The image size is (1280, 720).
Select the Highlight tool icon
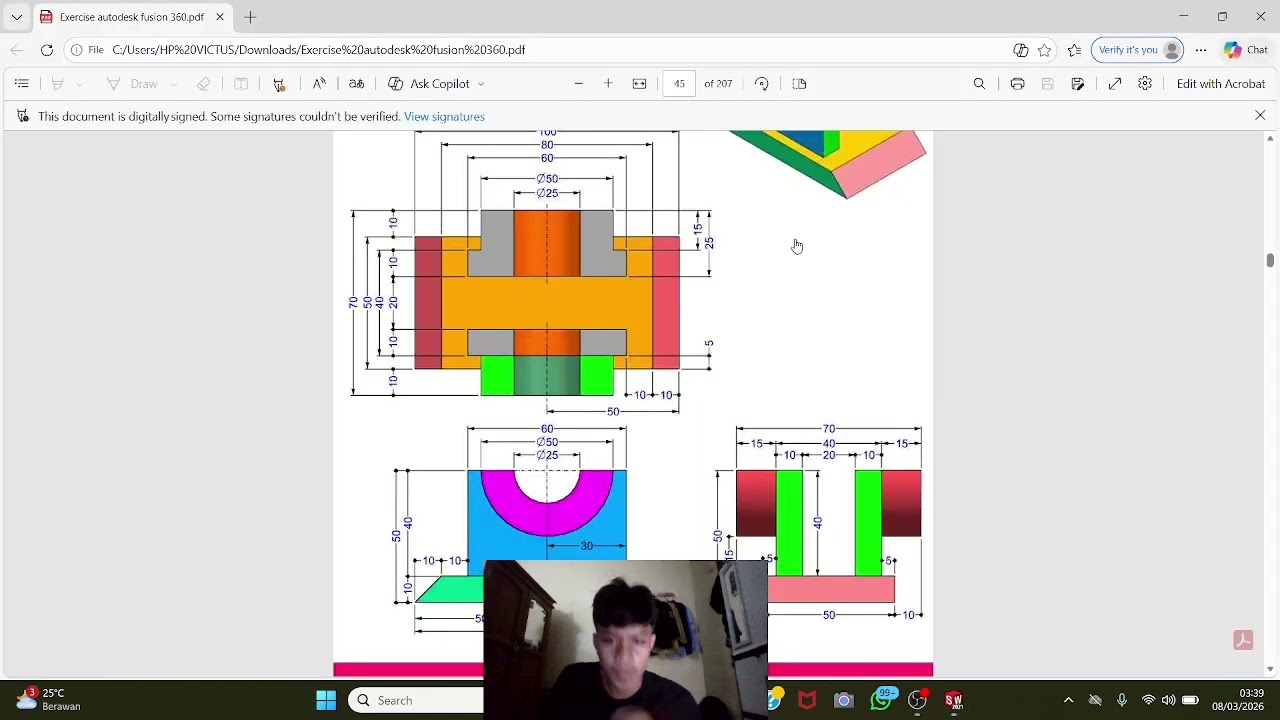(x=58, y=84)
